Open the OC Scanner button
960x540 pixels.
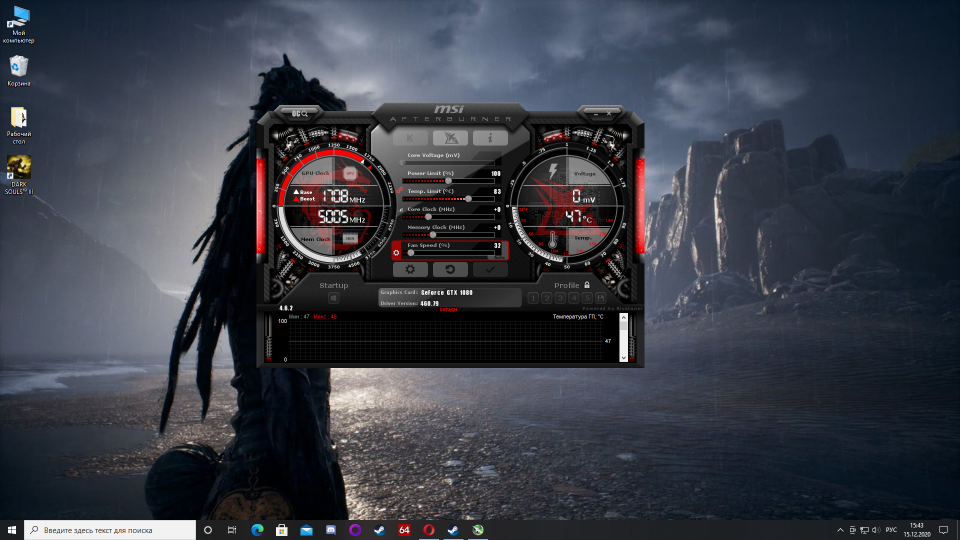click(299, 113)
